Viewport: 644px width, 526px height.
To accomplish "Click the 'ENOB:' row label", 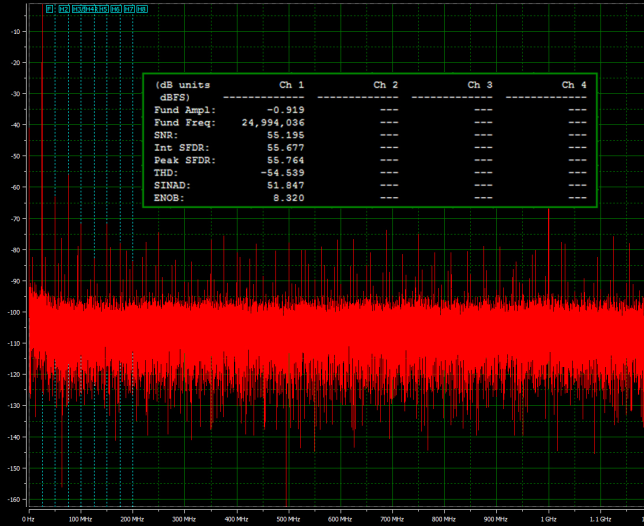I will pyautogui.click(x=169, y=198).
